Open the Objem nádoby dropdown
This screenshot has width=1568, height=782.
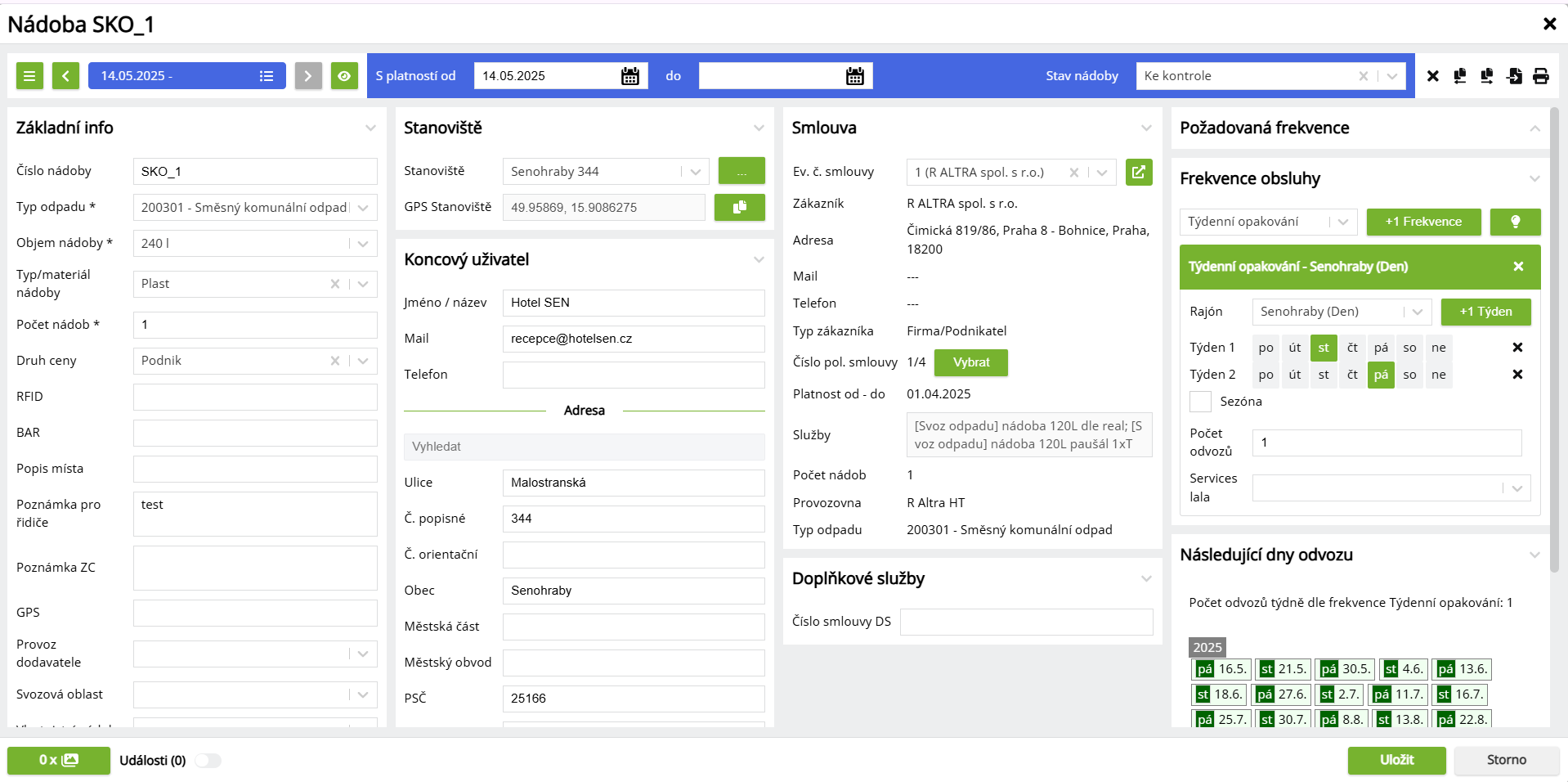click(x=363, y=244)
